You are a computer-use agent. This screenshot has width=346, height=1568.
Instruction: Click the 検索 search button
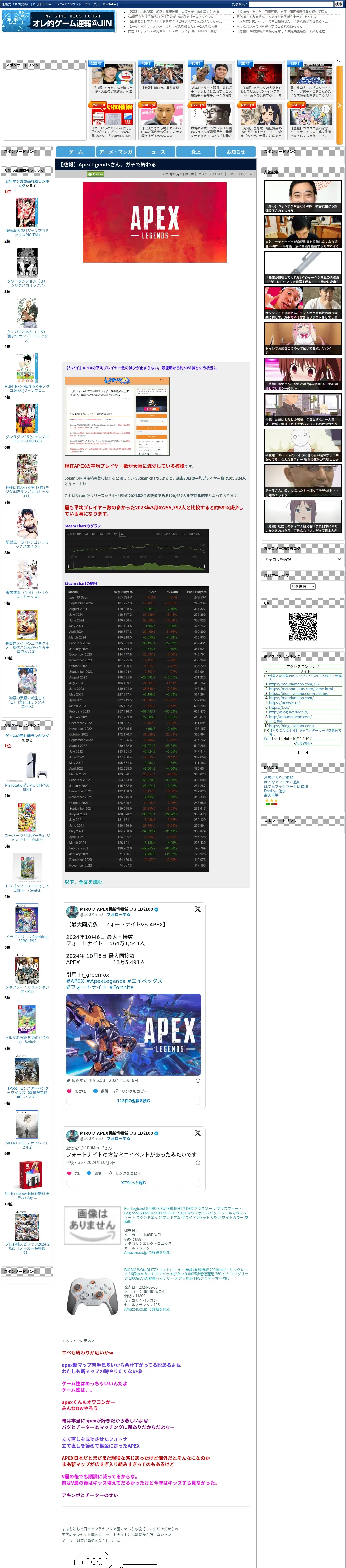click(x=338, y=4)
